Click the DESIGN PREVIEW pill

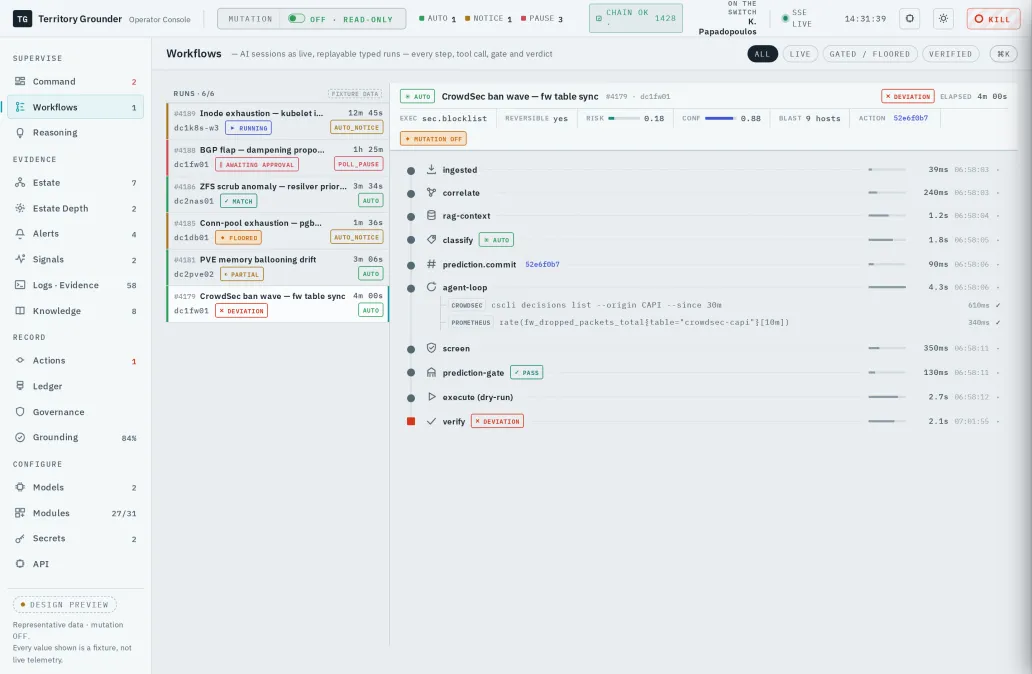point(64,604)
